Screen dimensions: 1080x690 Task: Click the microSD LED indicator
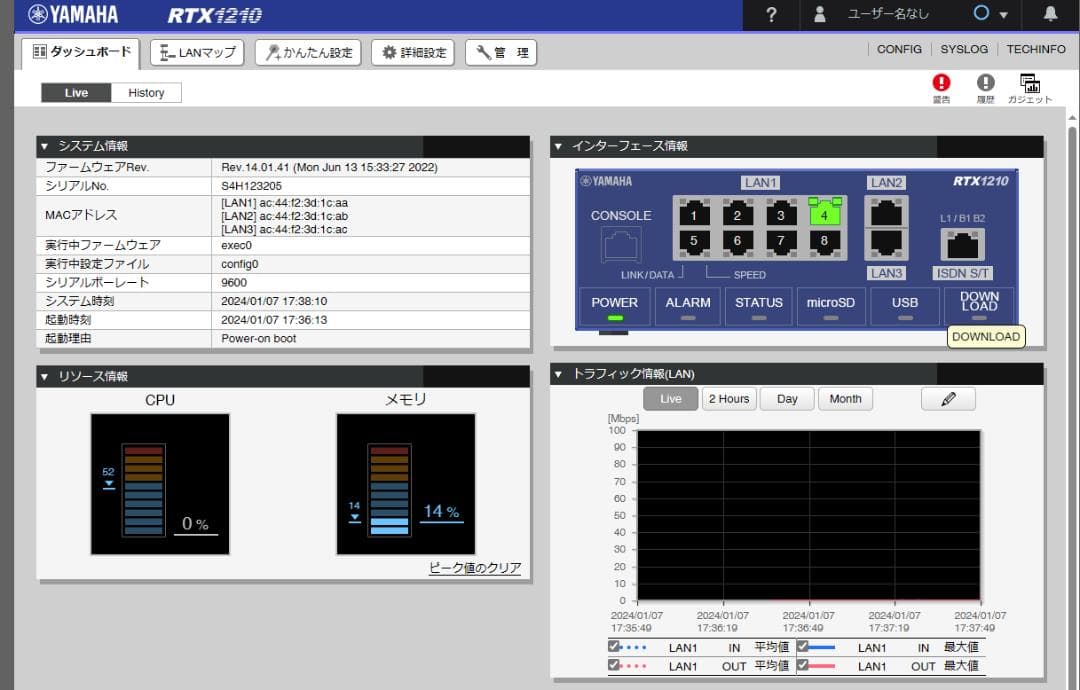click(x=831, y=317)
